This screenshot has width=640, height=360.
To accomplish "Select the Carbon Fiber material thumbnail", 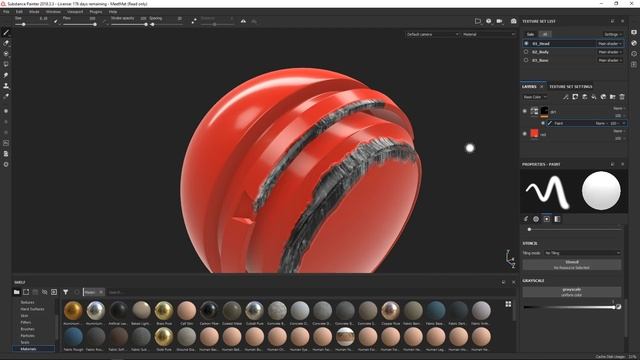I will coord(209,311).
